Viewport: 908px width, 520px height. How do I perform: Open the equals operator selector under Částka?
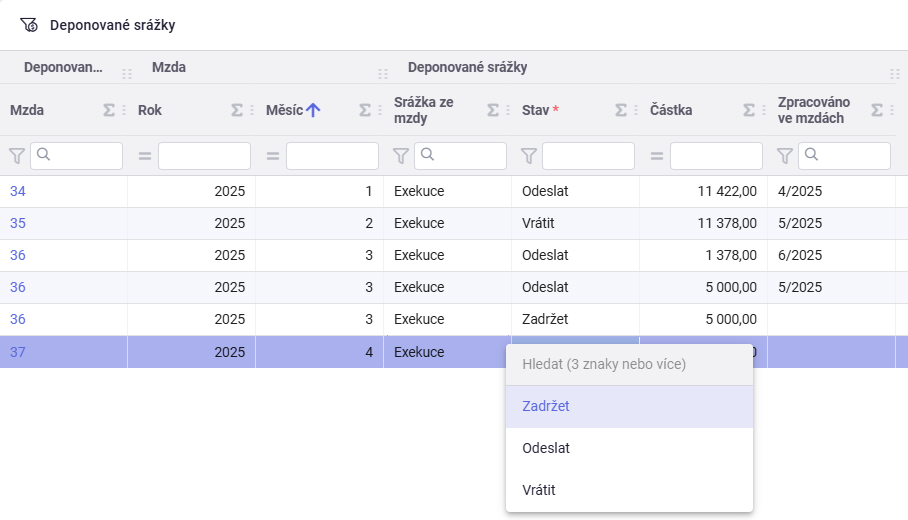[656, 156]
